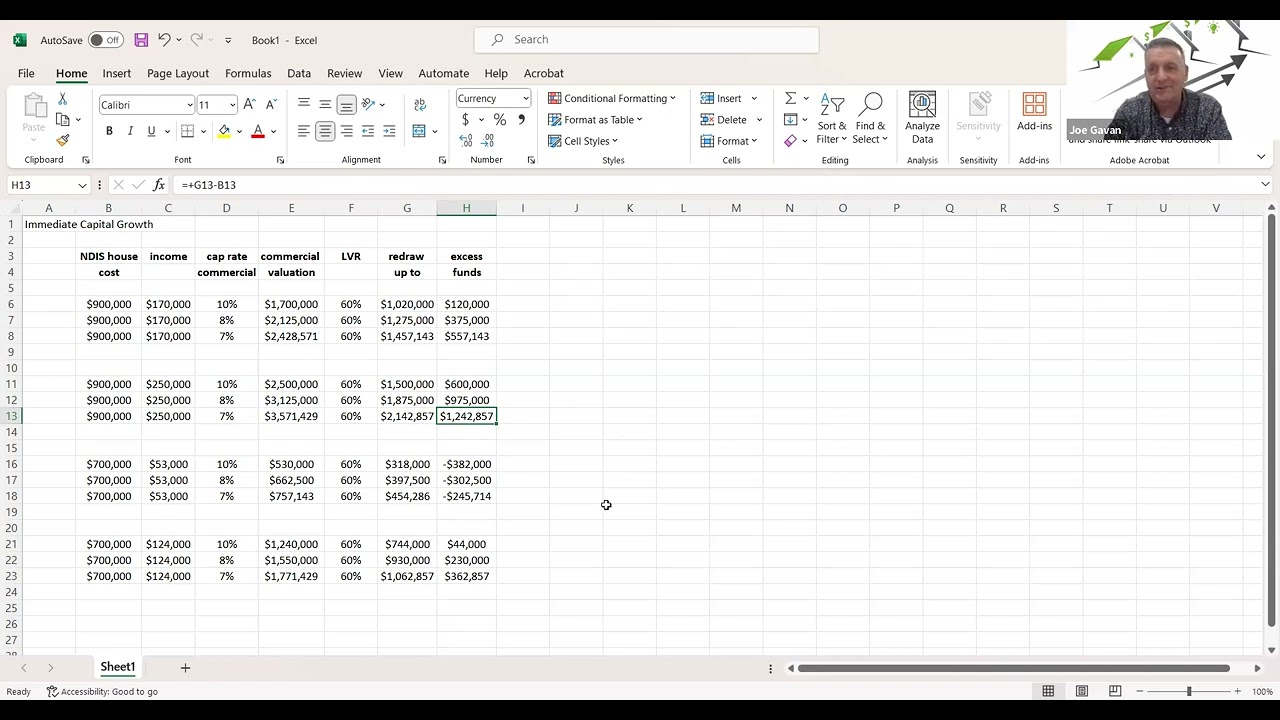
Task: Open the Font name dropdown
Action: point(189,105)
